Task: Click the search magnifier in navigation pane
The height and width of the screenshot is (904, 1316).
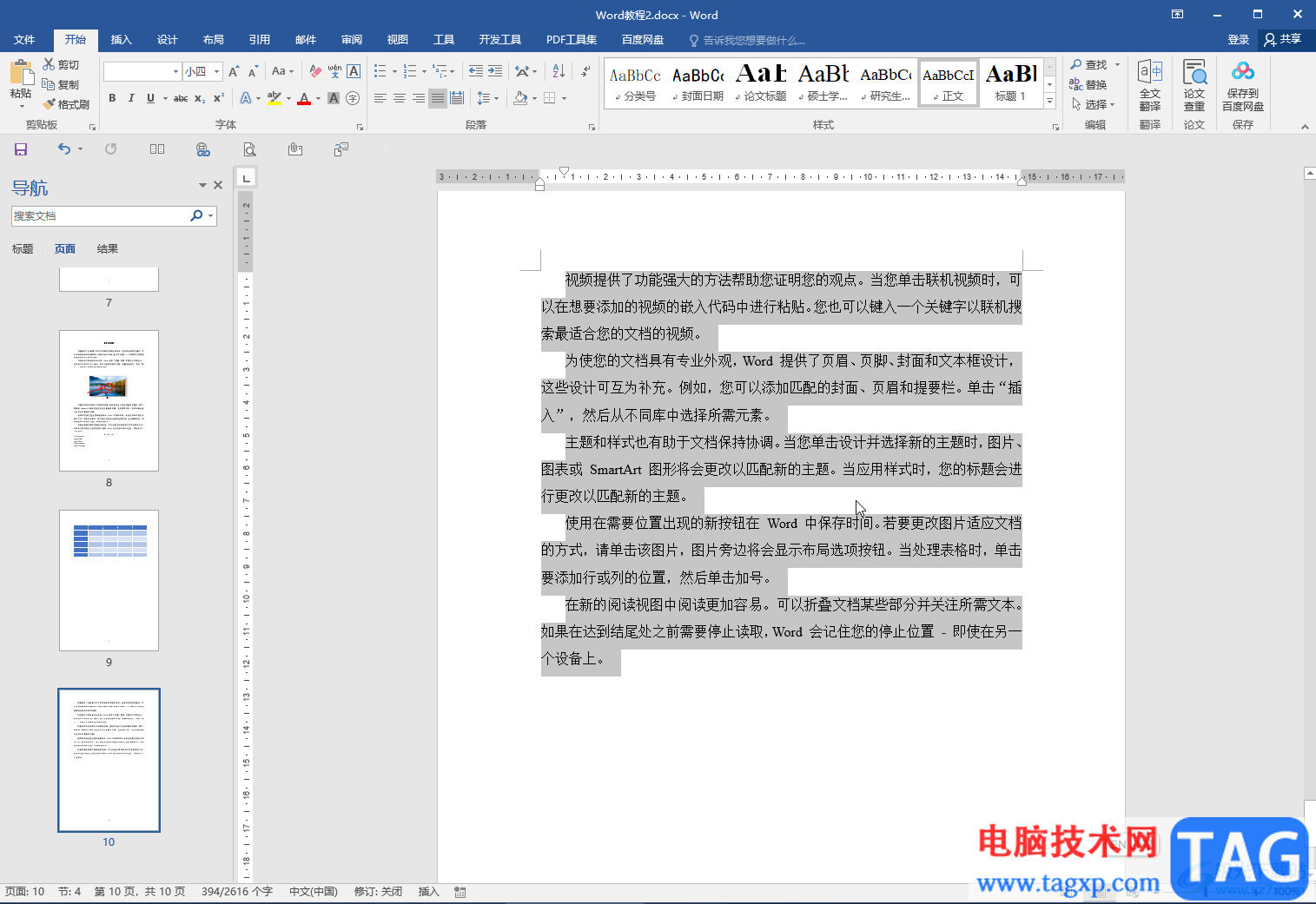Action: pos(196,216)
